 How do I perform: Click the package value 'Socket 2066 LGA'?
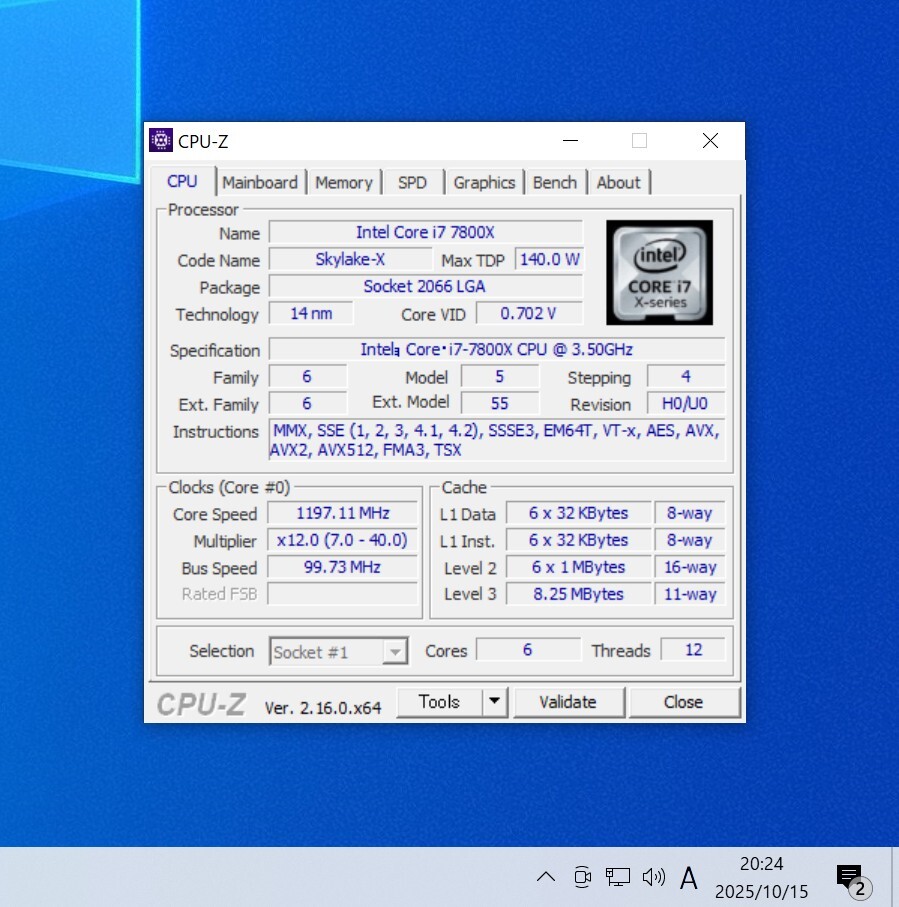[425, 286]
